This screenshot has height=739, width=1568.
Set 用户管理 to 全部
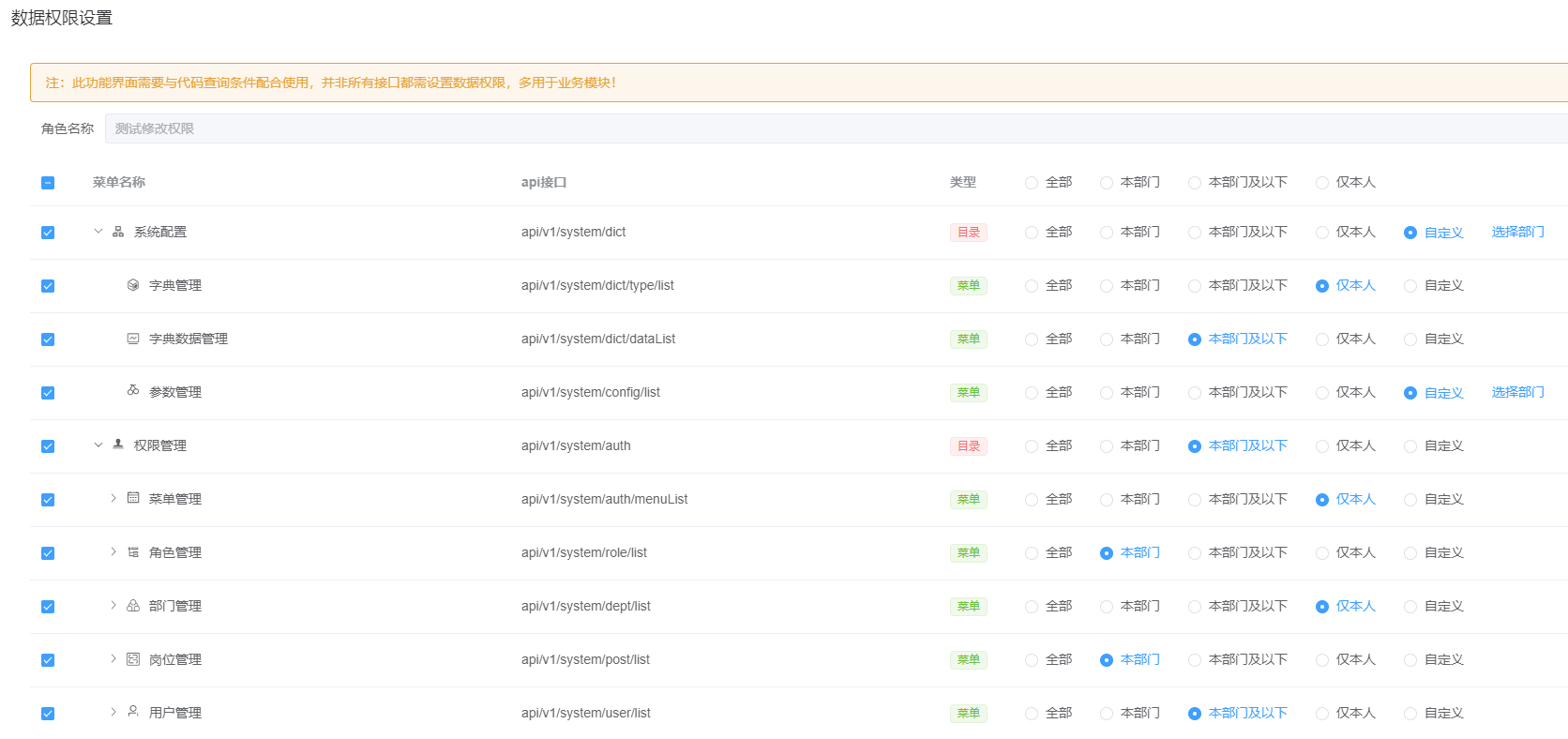tap(1032, 714)
